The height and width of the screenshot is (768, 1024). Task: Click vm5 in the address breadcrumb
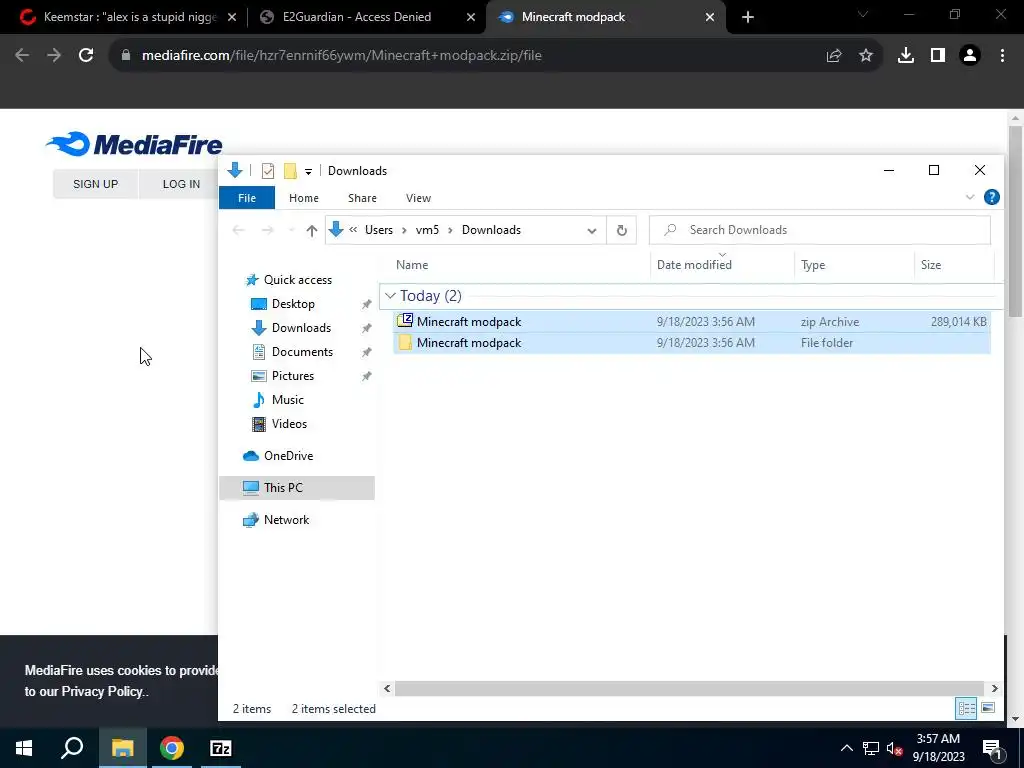coord(427,230)
